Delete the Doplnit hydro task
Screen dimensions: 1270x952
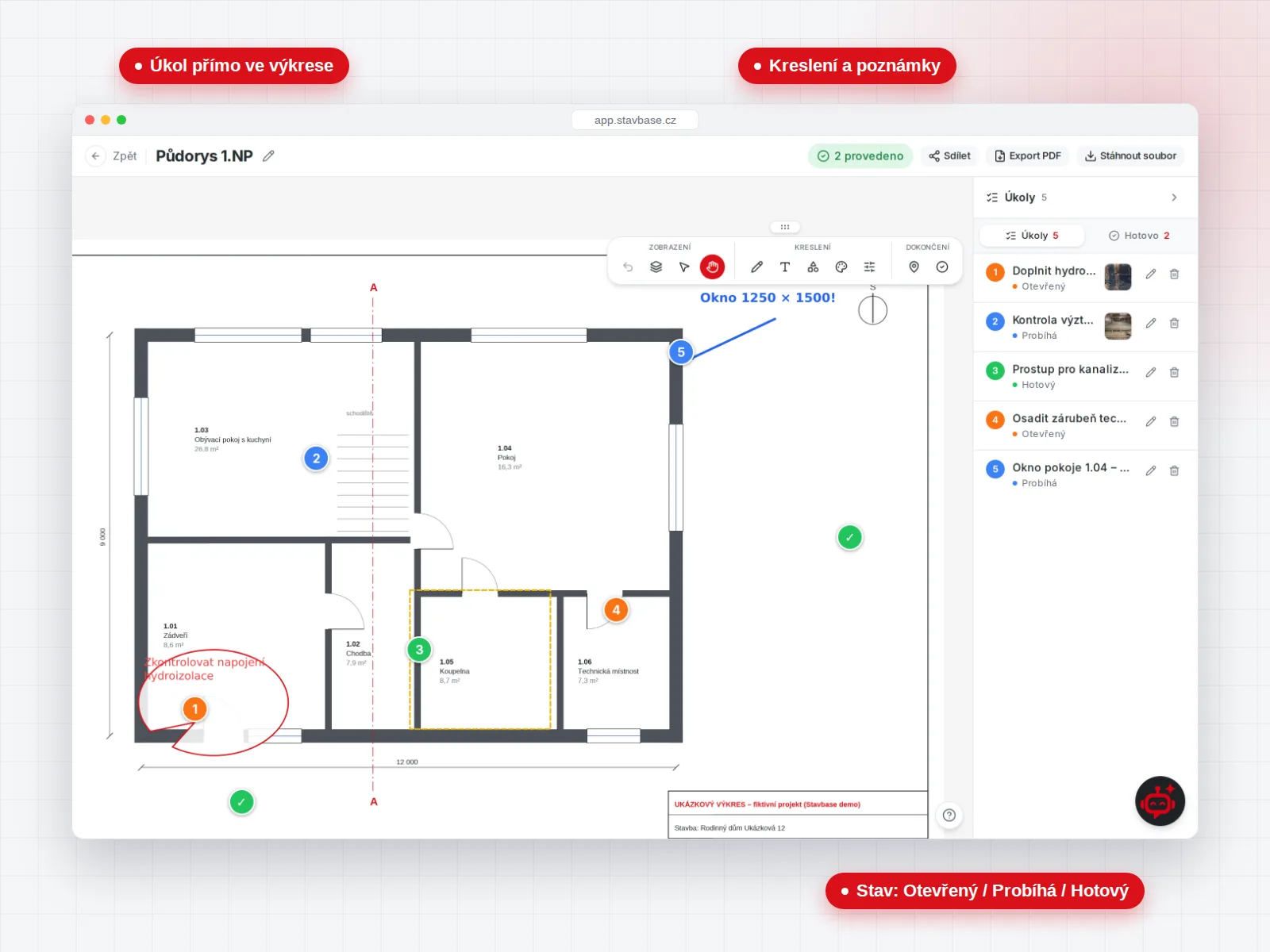coord(1174,274)
